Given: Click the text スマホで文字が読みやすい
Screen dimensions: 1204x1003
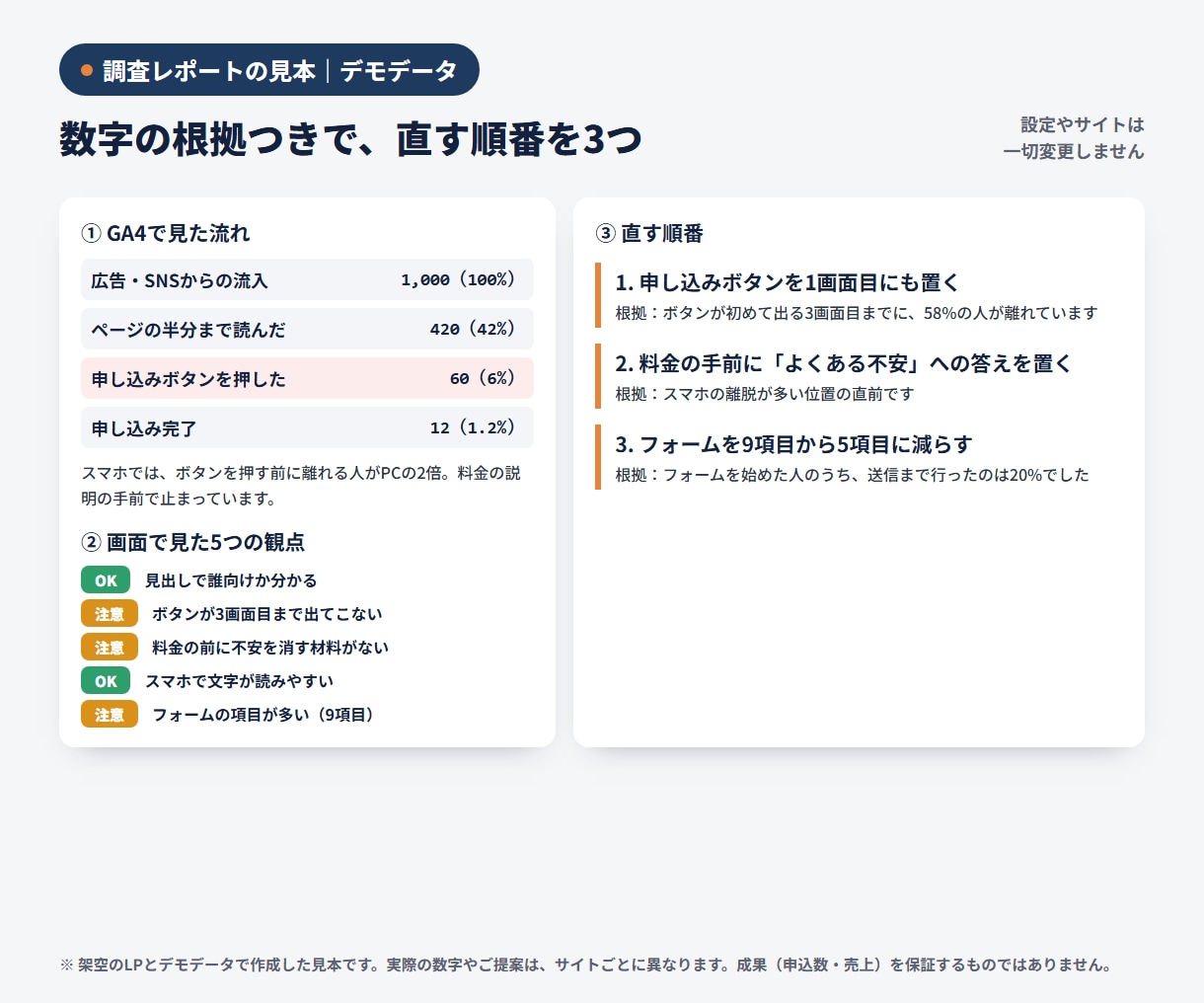Looking at the screenshot, I should (240, 681).
